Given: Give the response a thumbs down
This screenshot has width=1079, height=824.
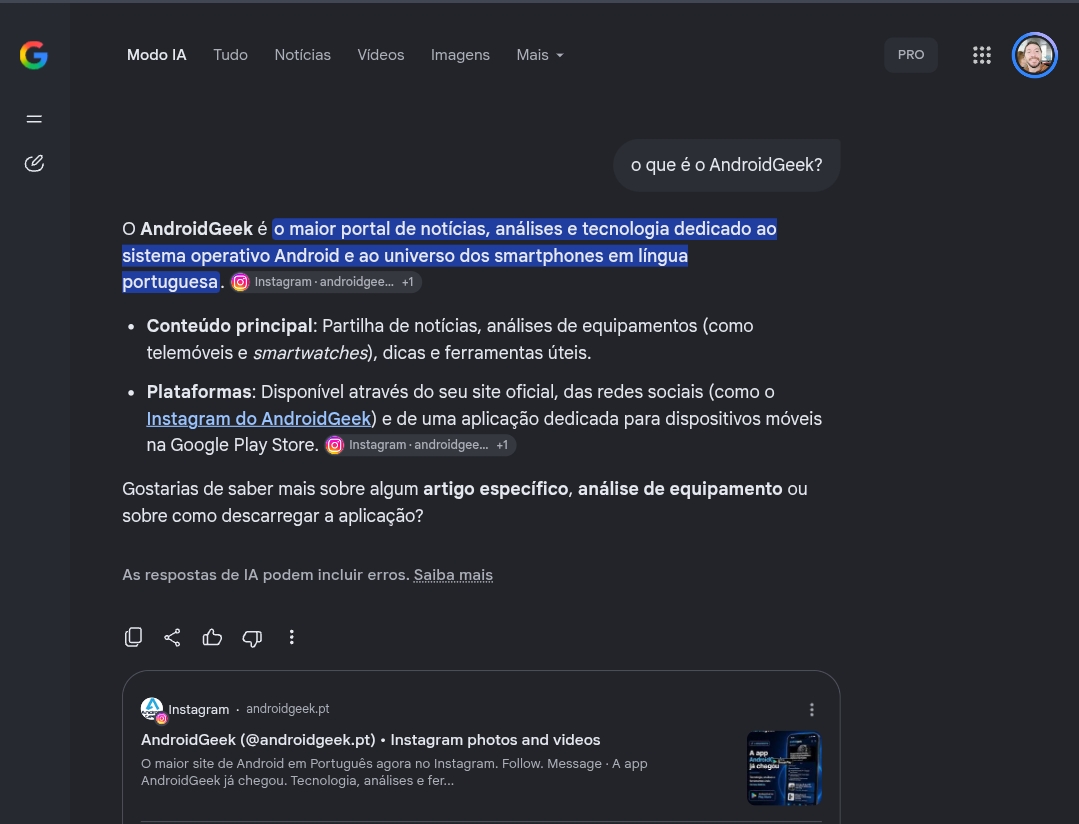Looking at the screenshot, I should [x=252, y=638].
